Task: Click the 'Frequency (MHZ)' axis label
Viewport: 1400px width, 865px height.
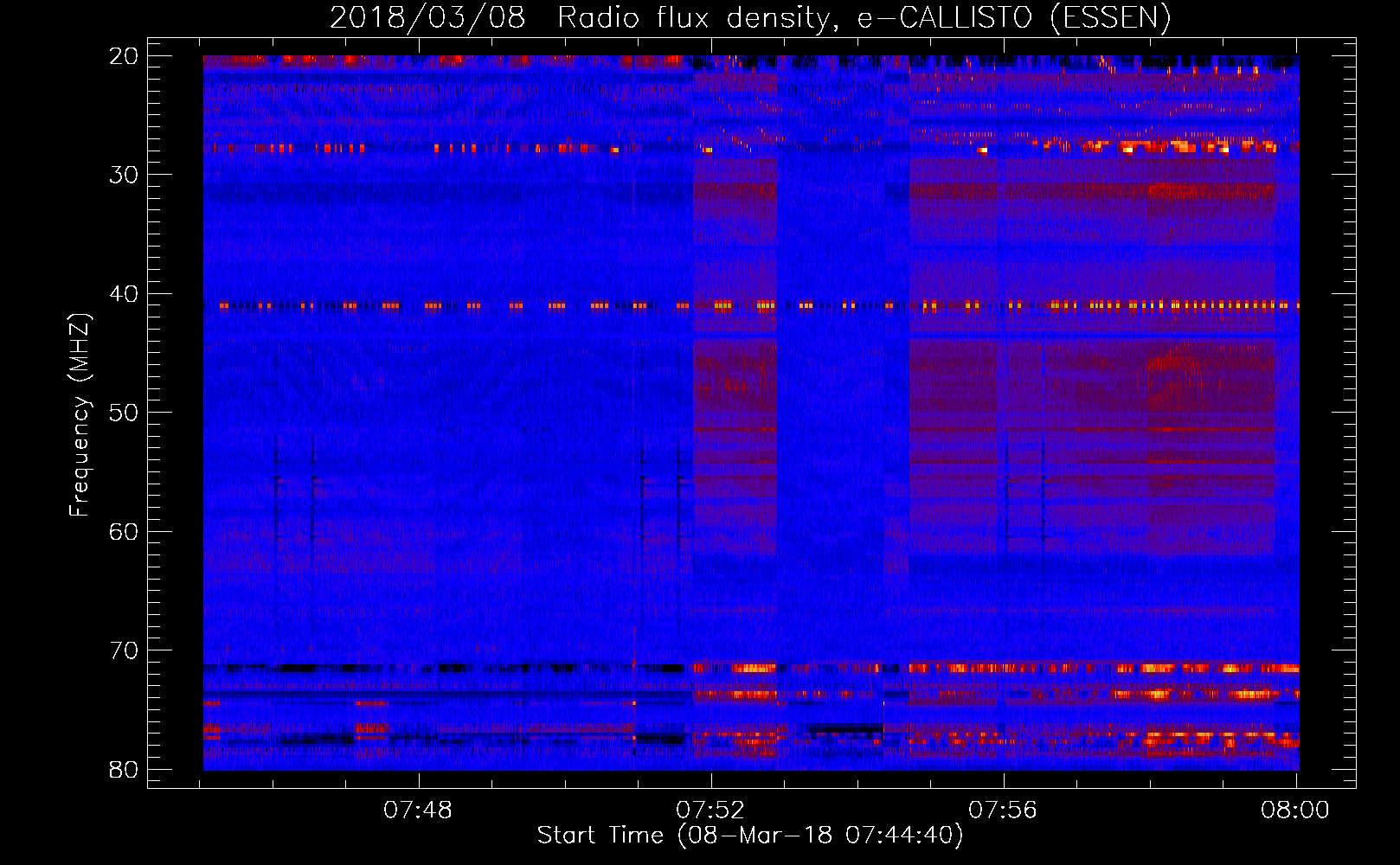Action: click(80, 415)
